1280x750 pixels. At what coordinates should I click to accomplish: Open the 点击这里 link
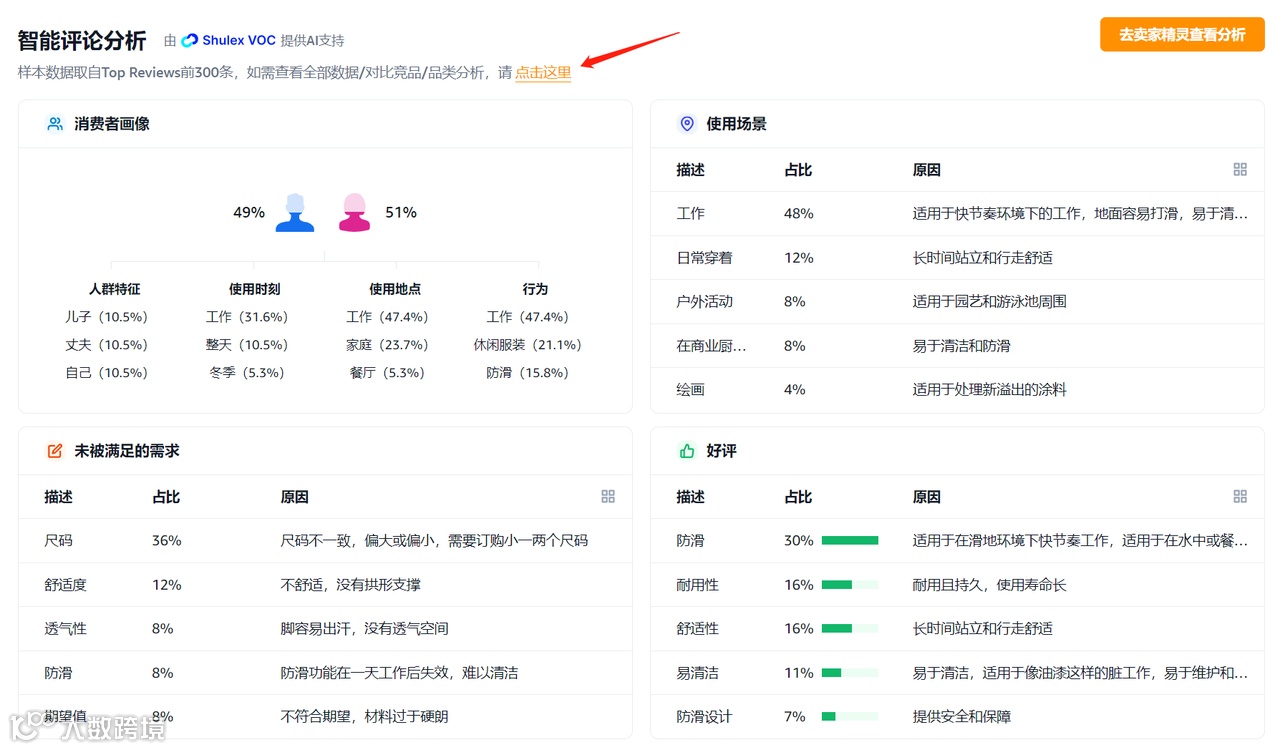click(543, 72)
